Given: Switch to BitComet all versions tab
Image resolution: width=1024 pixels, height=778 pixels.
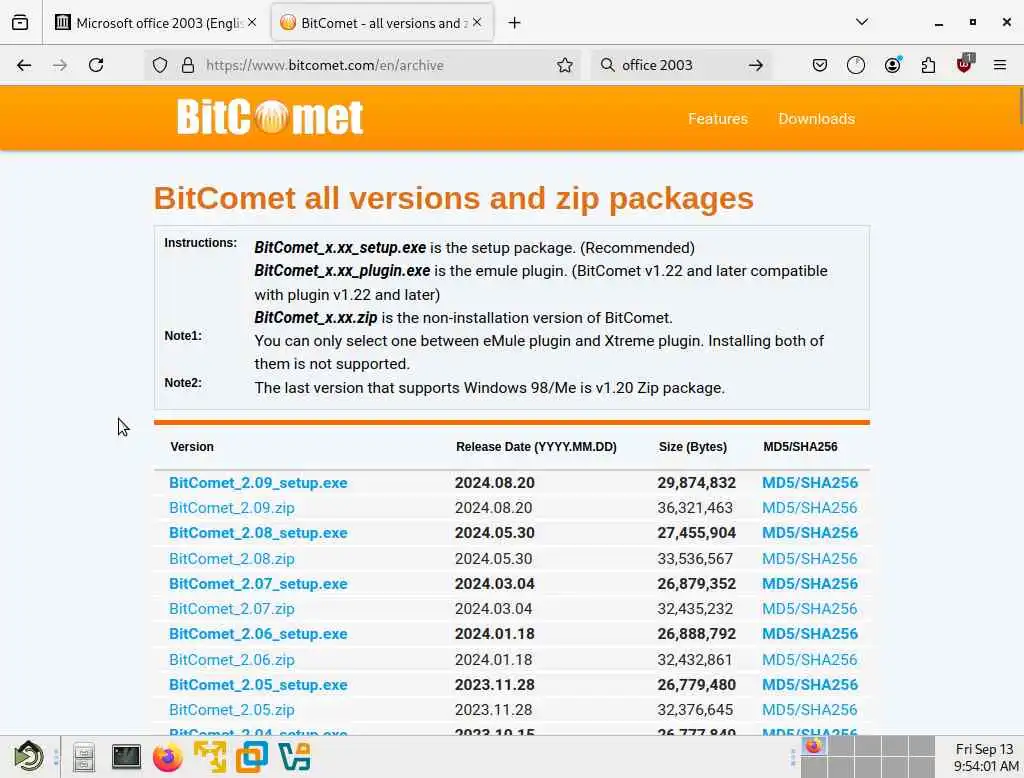Looking at the screenshot, I should pos(382,23).
